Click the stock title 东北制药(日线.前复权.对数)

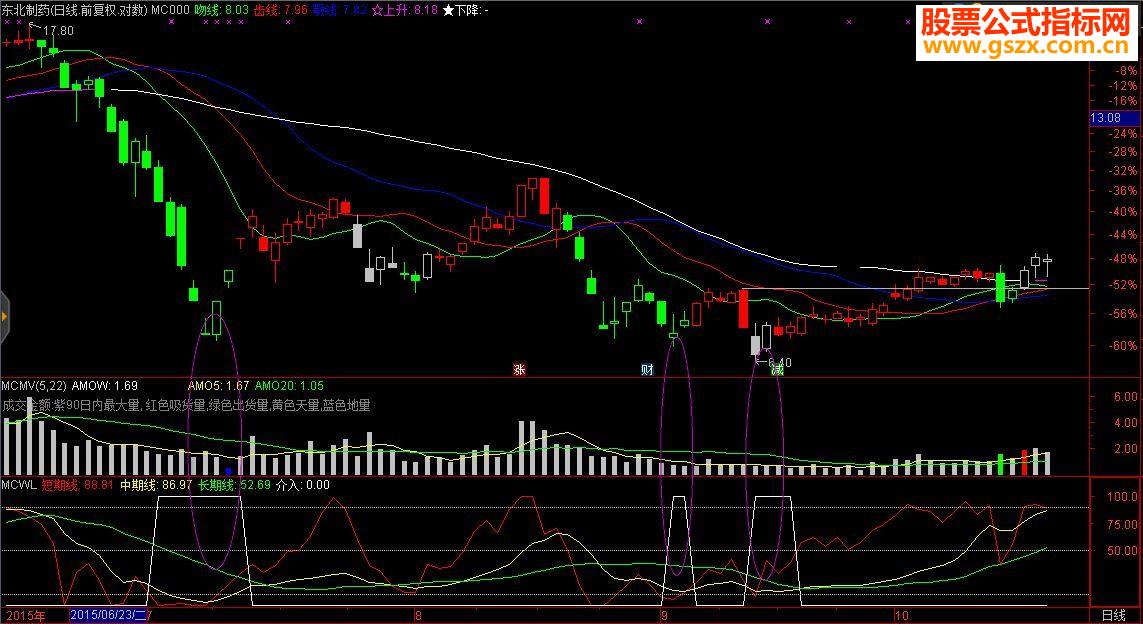point(74,10)
